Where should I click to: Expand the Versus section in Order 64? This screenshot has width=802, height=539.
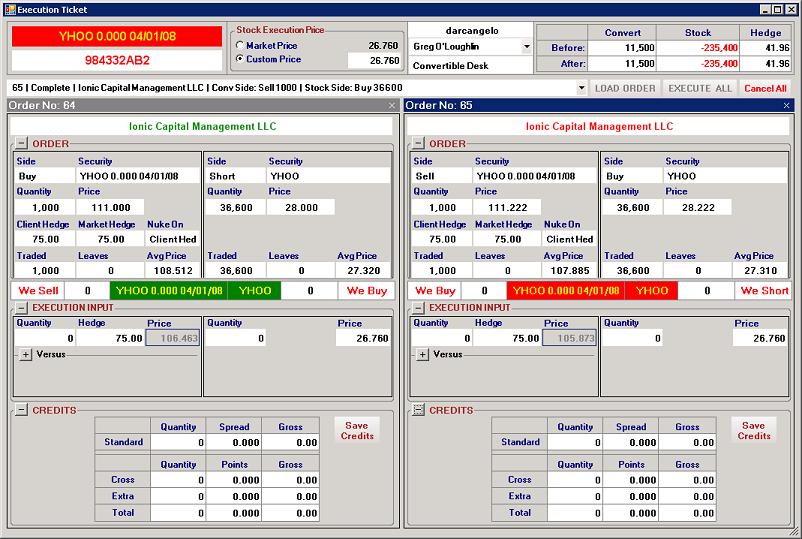[26, 354]
